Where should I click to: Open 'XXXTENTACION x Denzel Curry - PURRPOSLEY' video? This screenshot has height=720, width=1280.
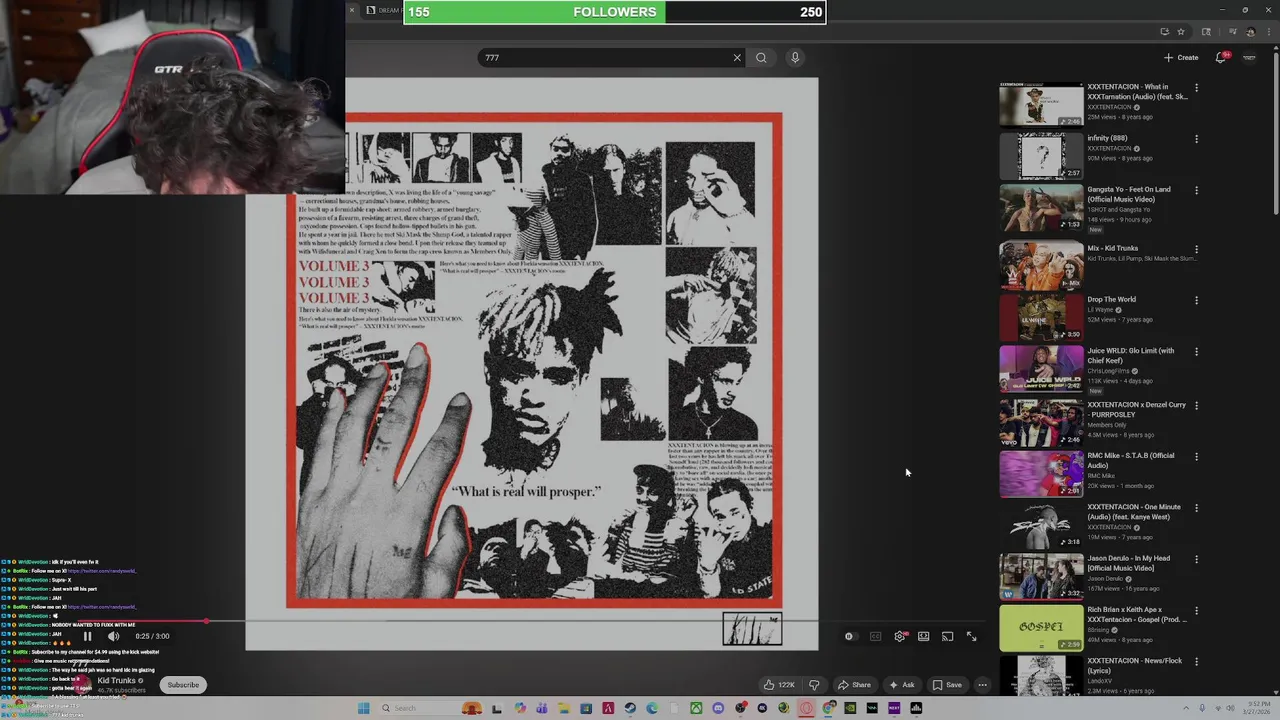[1041, 422]
